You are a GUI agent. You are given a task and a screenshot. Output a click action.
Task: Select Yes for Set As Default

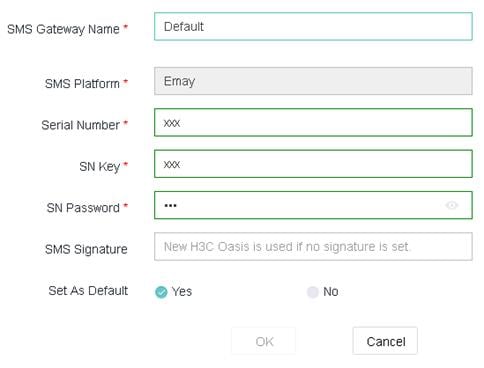161,292
